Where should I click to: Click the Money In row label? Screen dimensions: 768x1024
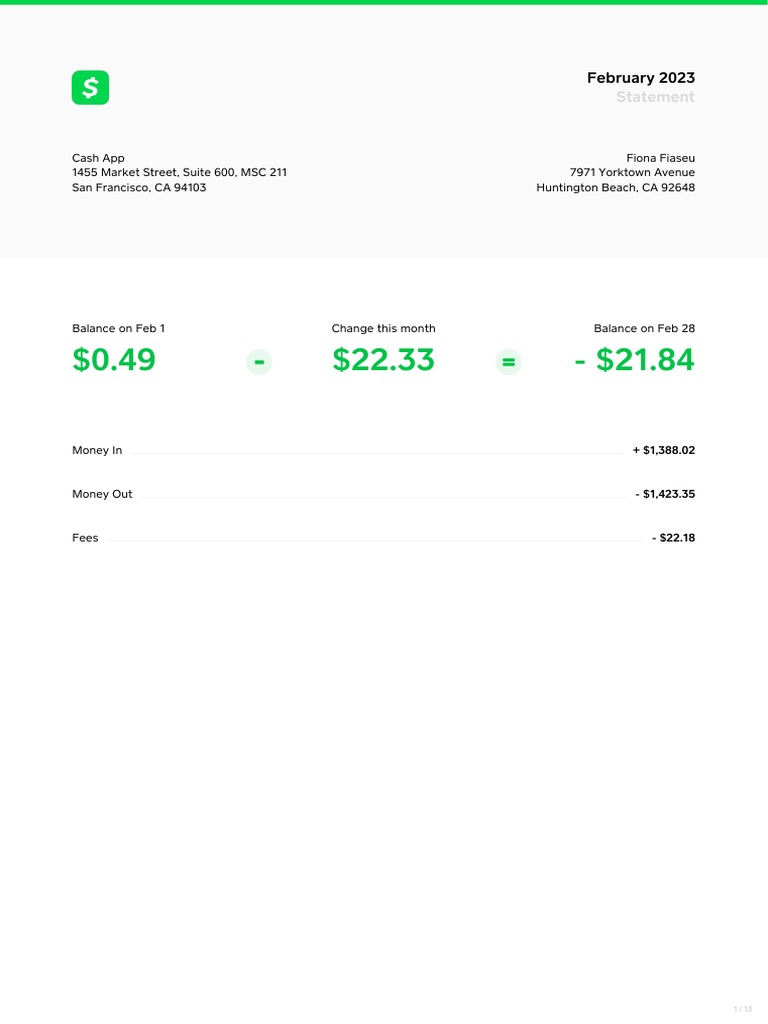(x=97, y=450)
